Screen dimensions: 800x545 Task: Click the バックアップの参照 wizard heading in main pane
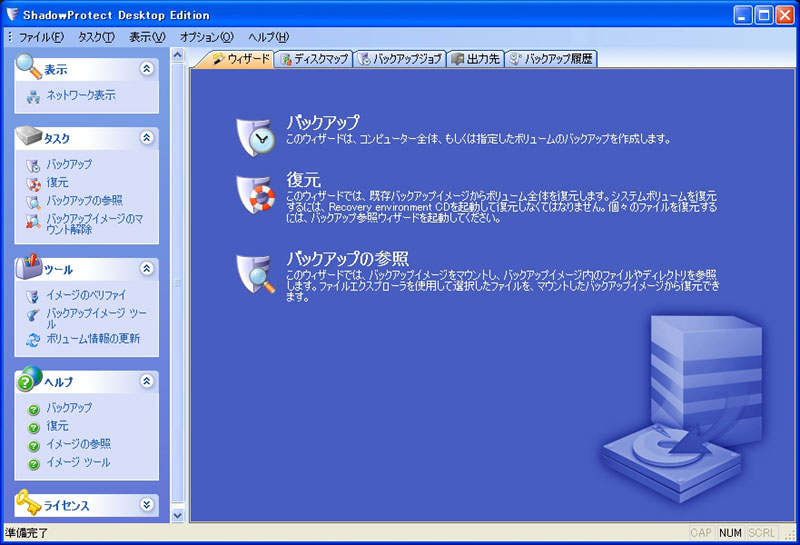pos(347,258)
